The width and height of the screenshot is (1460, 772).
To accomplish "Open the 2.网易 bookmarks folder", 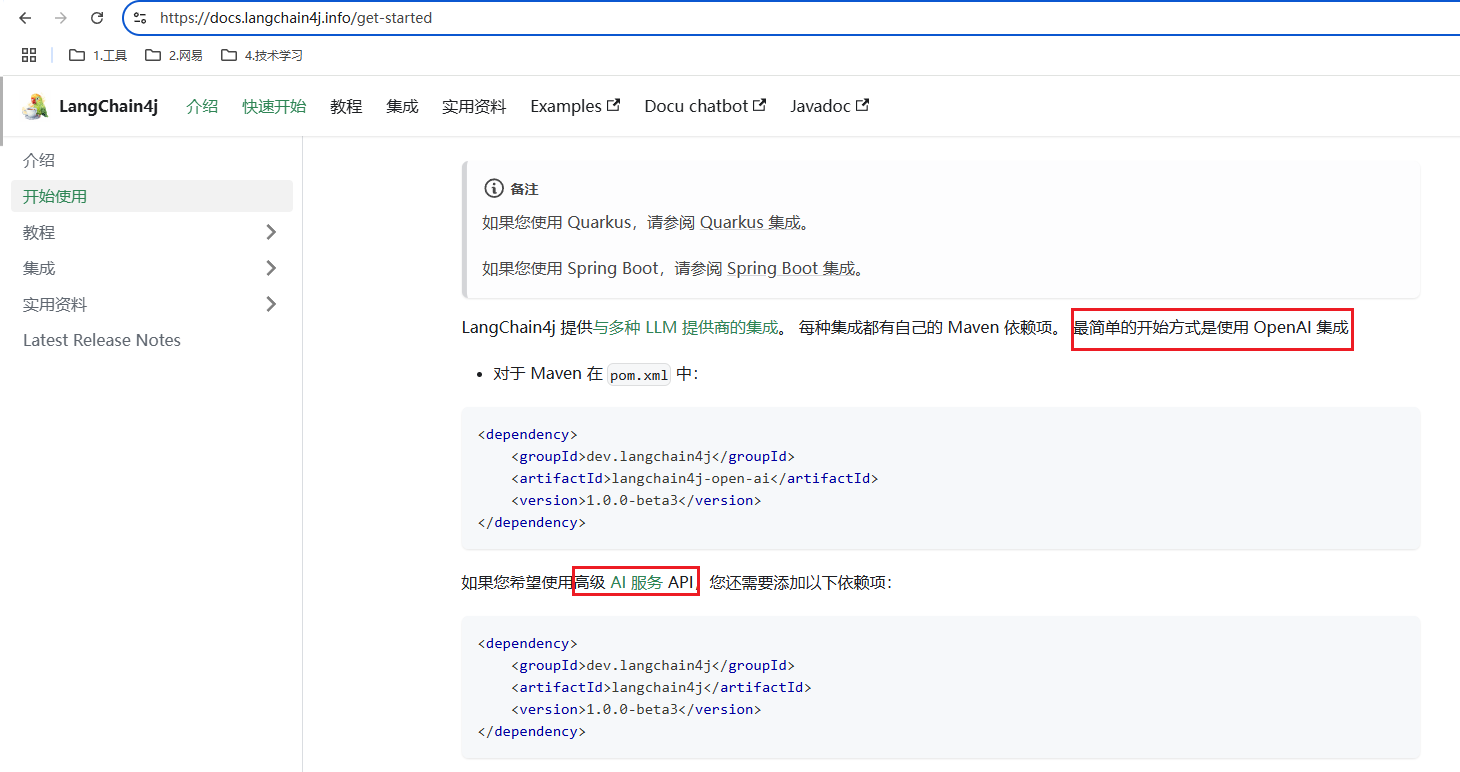I will (174, 55).
